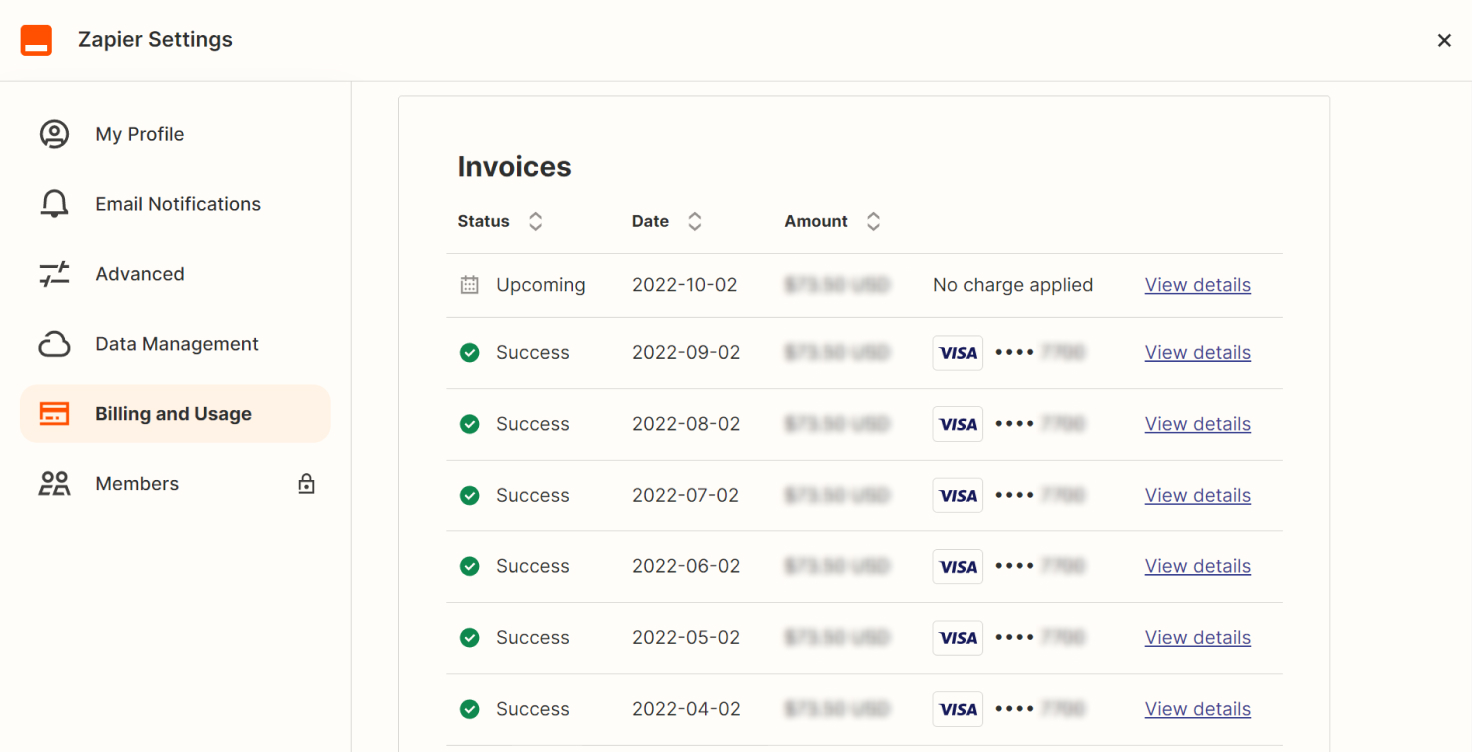Open View details for 2022-06-02 invoice
The width and height of the screenshot is (1472, 752).
[1197, 566]
